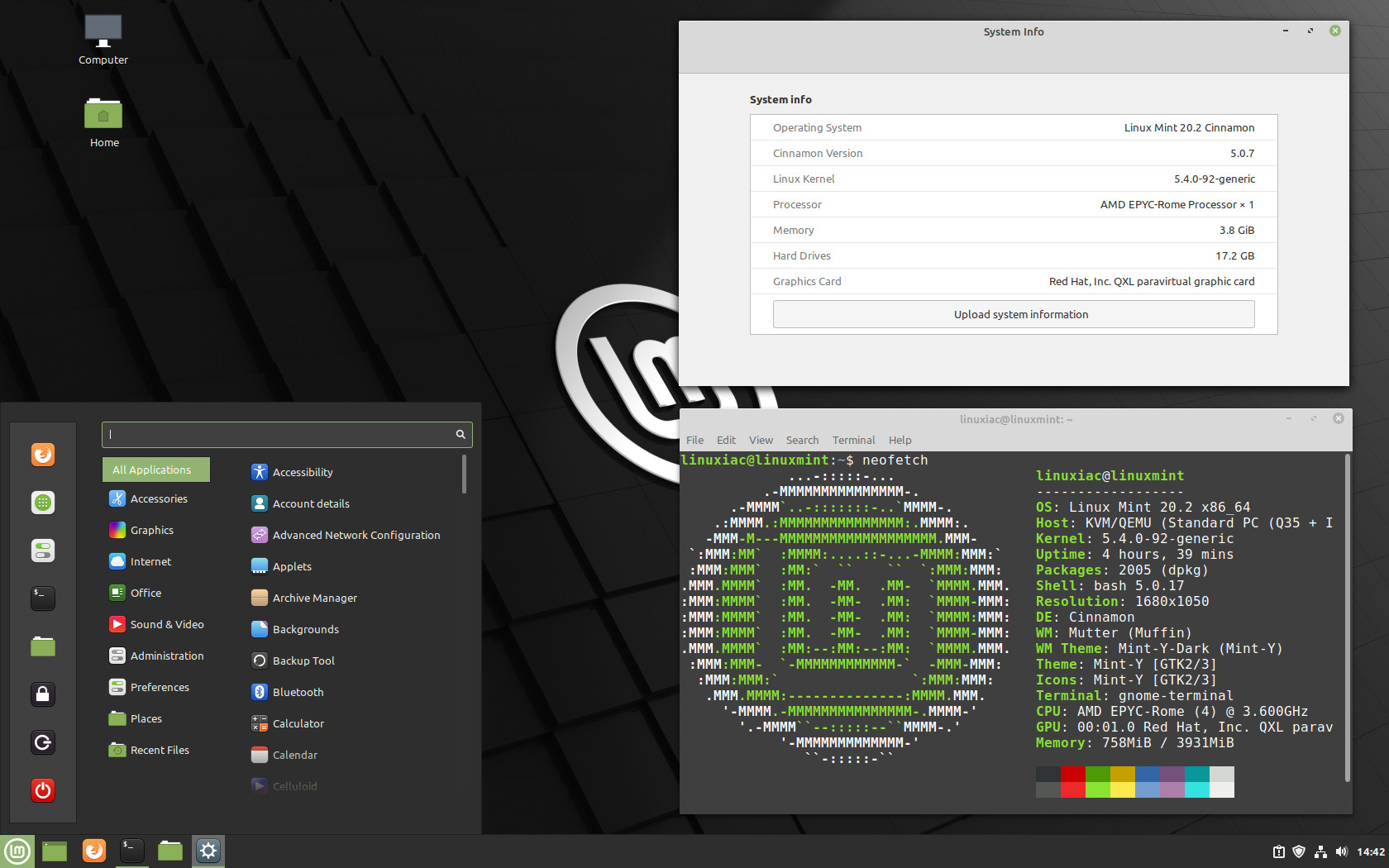Open the terminal View menu
Screen dimensions: 1389x868
tap(761, 440)
